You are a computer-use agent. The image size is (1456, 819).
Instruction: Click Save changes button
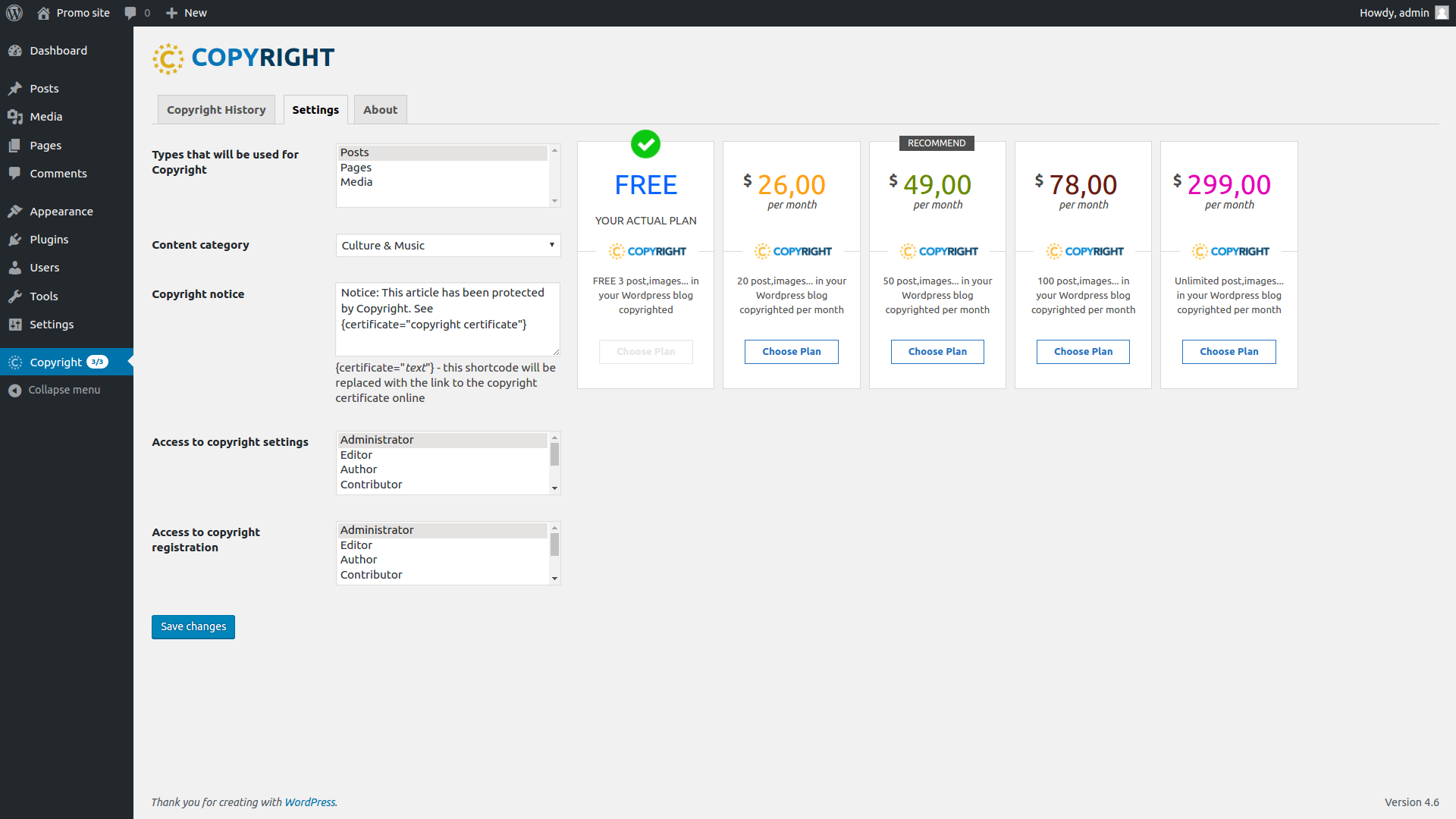tap(193, 627)
